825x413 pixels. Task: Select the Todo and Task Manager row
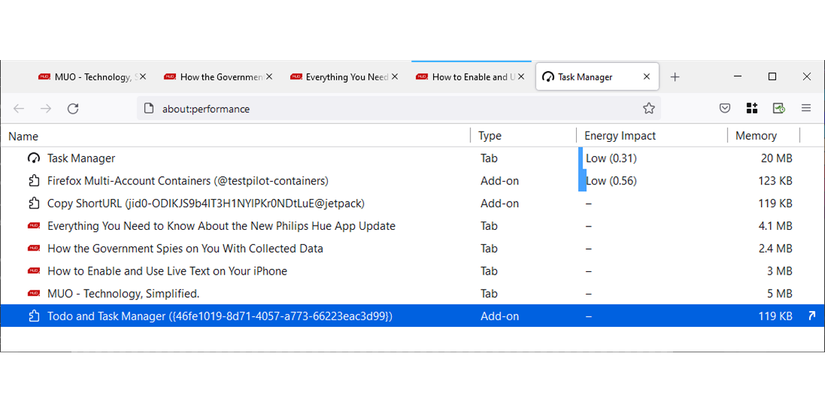coord(412,316)
